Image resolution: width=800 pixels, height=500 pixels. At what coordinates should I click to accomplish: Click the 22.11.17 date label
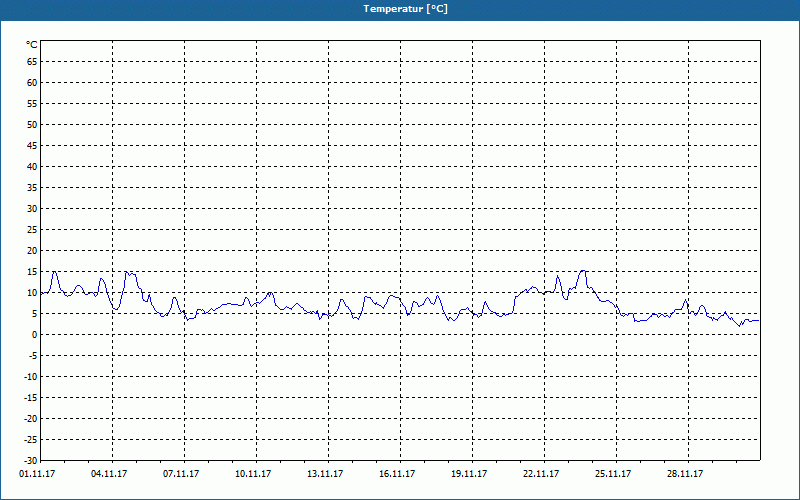(x=541, y=474)
